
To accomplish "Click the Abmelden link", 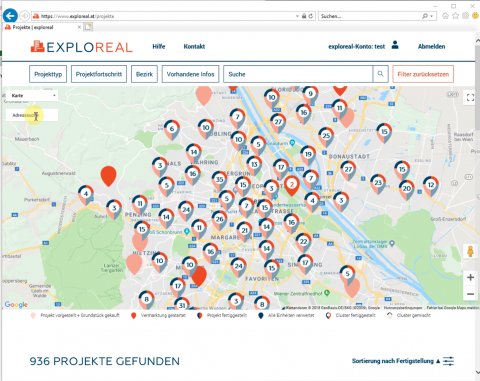I will coord(431,46).
